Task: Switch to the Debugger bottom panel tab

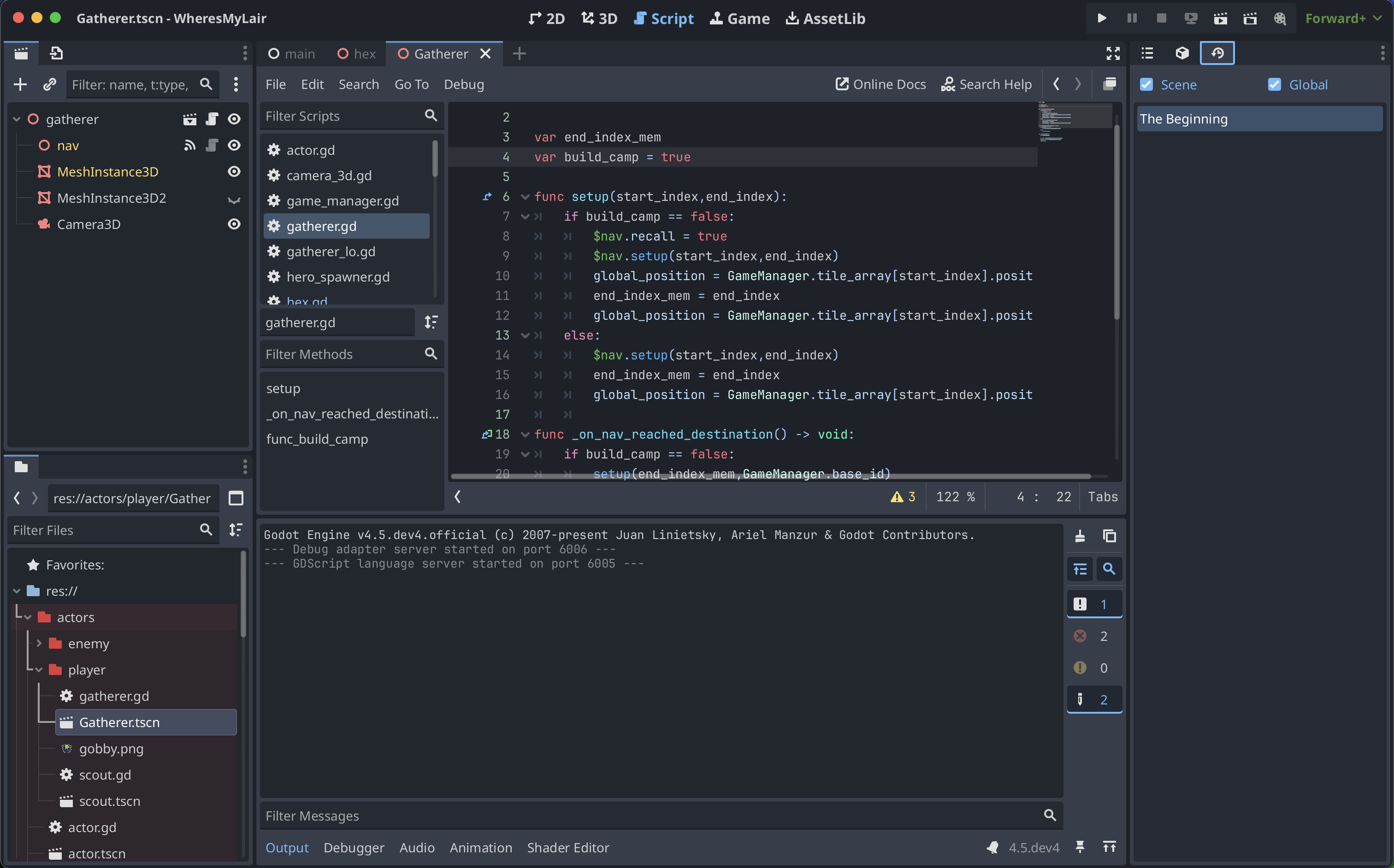Action: [x=353, y=847]
